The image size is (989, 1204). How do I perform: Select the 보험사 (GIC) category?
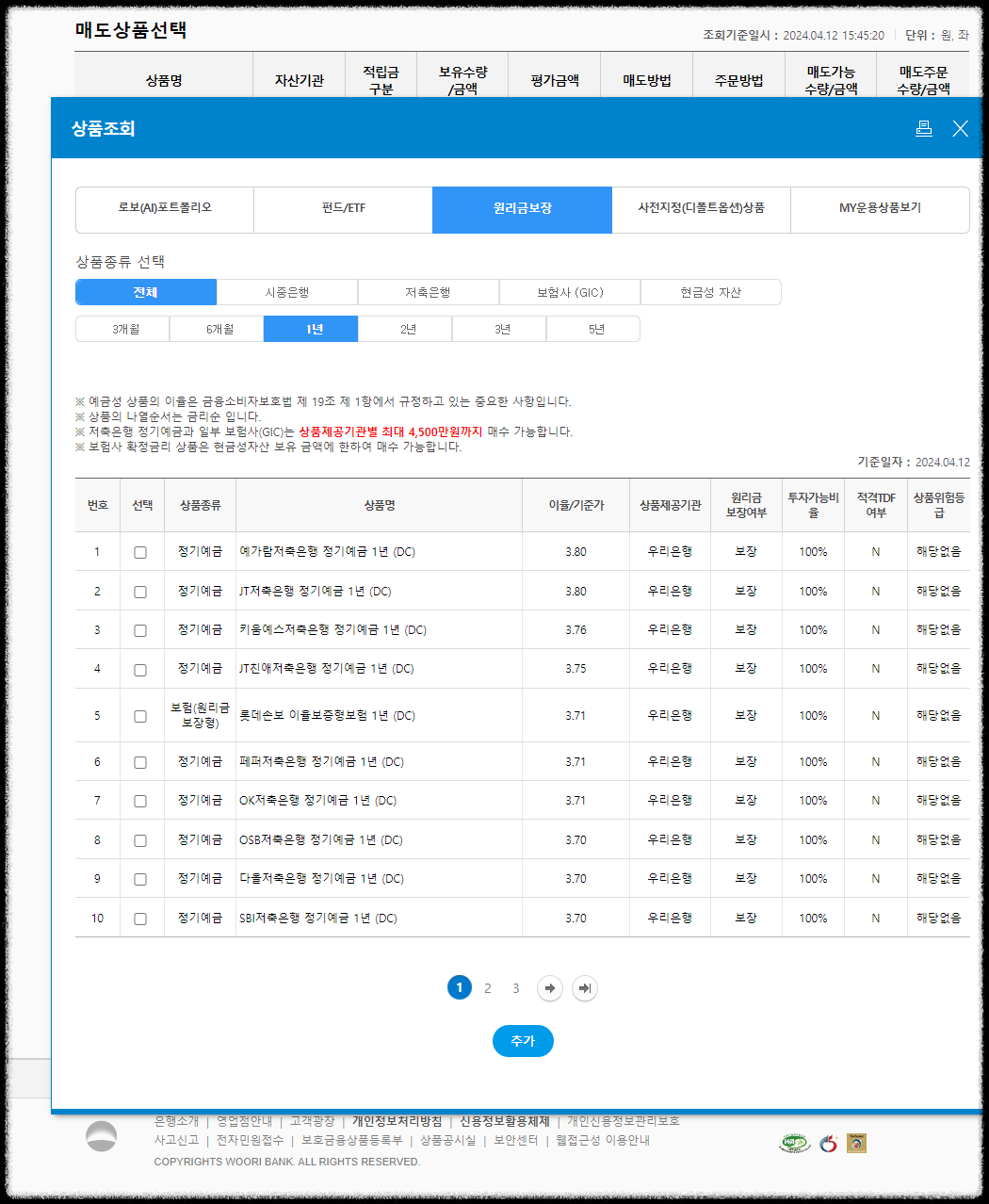coord(569,292)
